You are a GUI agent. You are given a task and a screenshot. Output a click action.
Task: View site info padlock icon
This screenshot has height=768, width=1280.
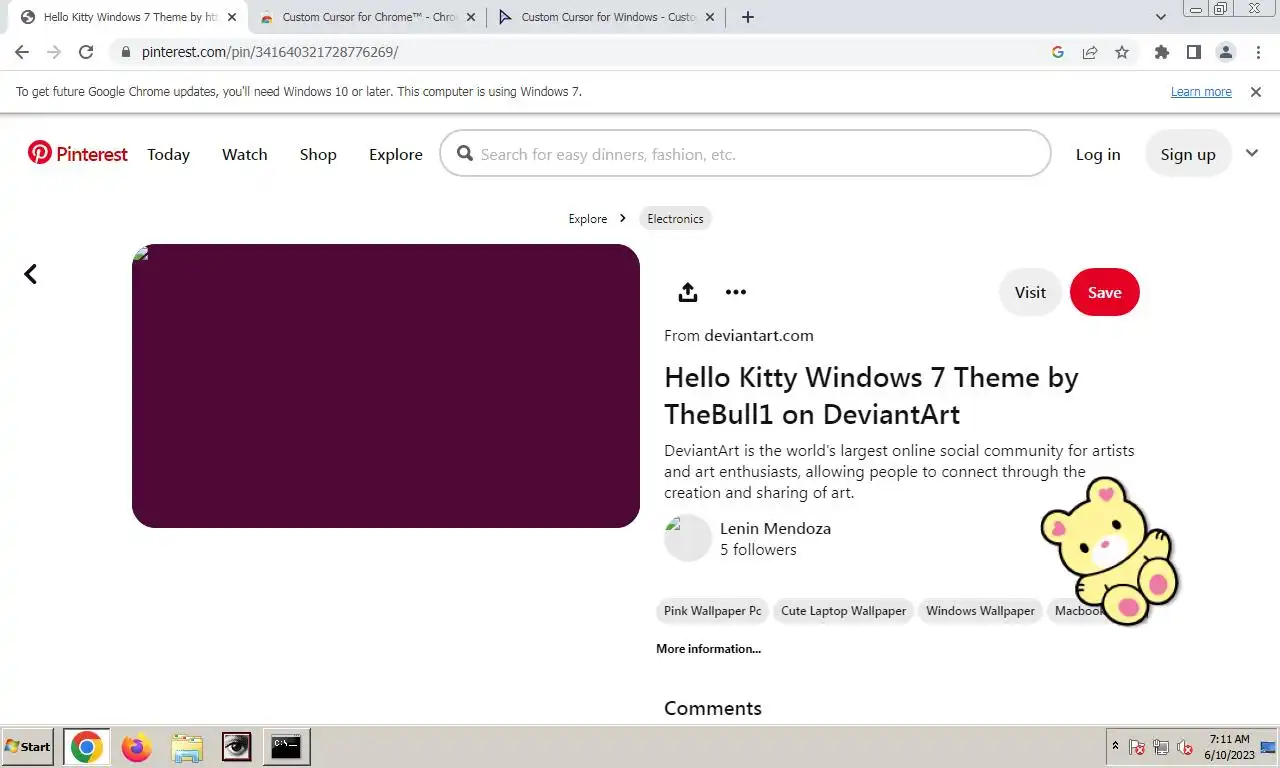pos(125,52)
